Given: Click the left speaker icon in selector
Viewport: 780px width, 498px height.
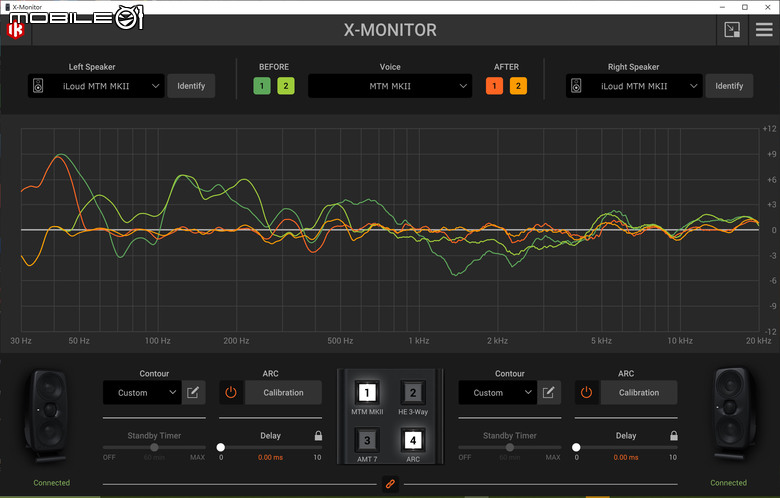Looking at the screenshot, I should click(38, 86).
